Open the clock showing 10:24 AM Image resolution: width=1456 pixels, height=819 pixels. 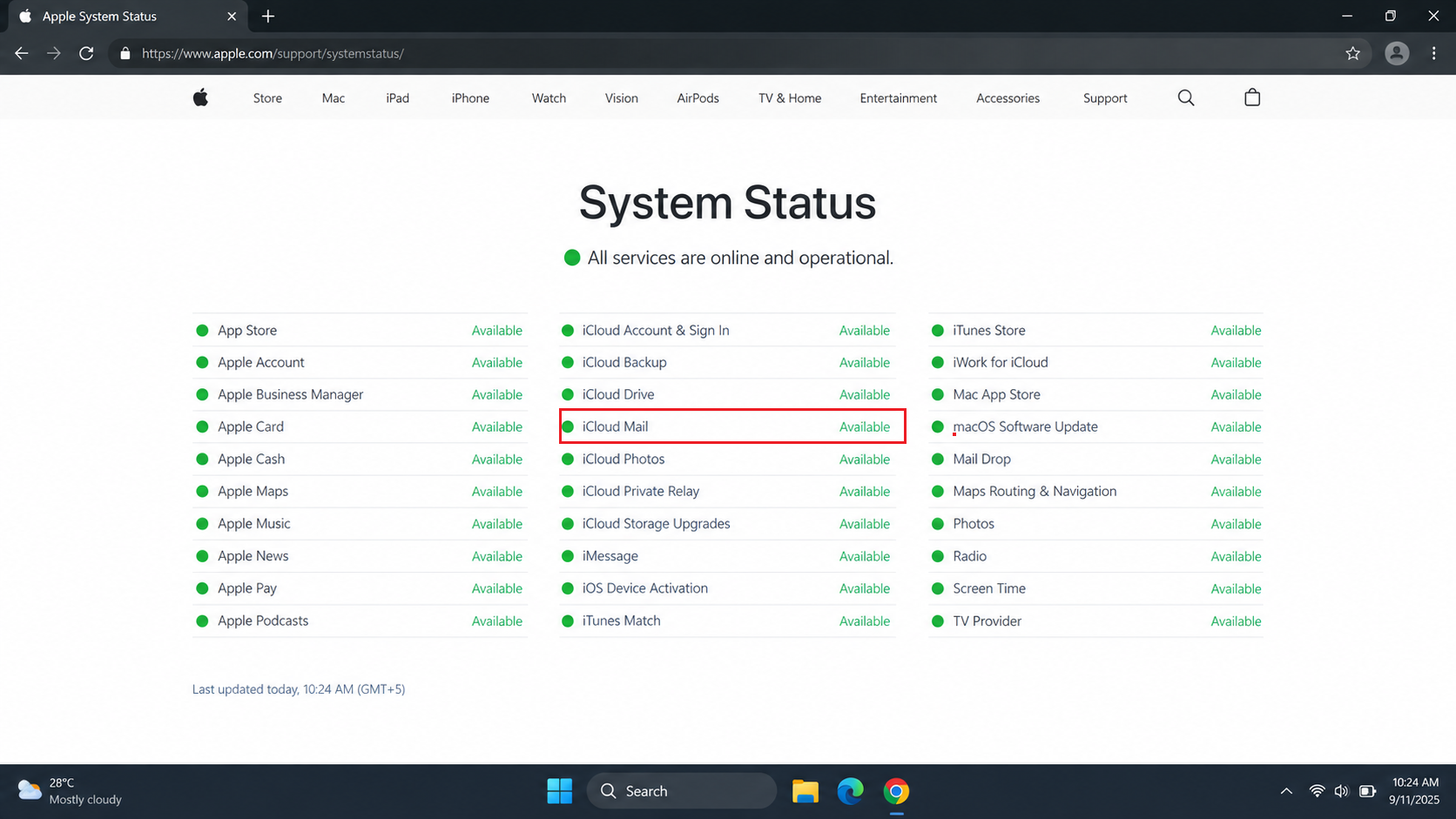[x=1415, y=791]
